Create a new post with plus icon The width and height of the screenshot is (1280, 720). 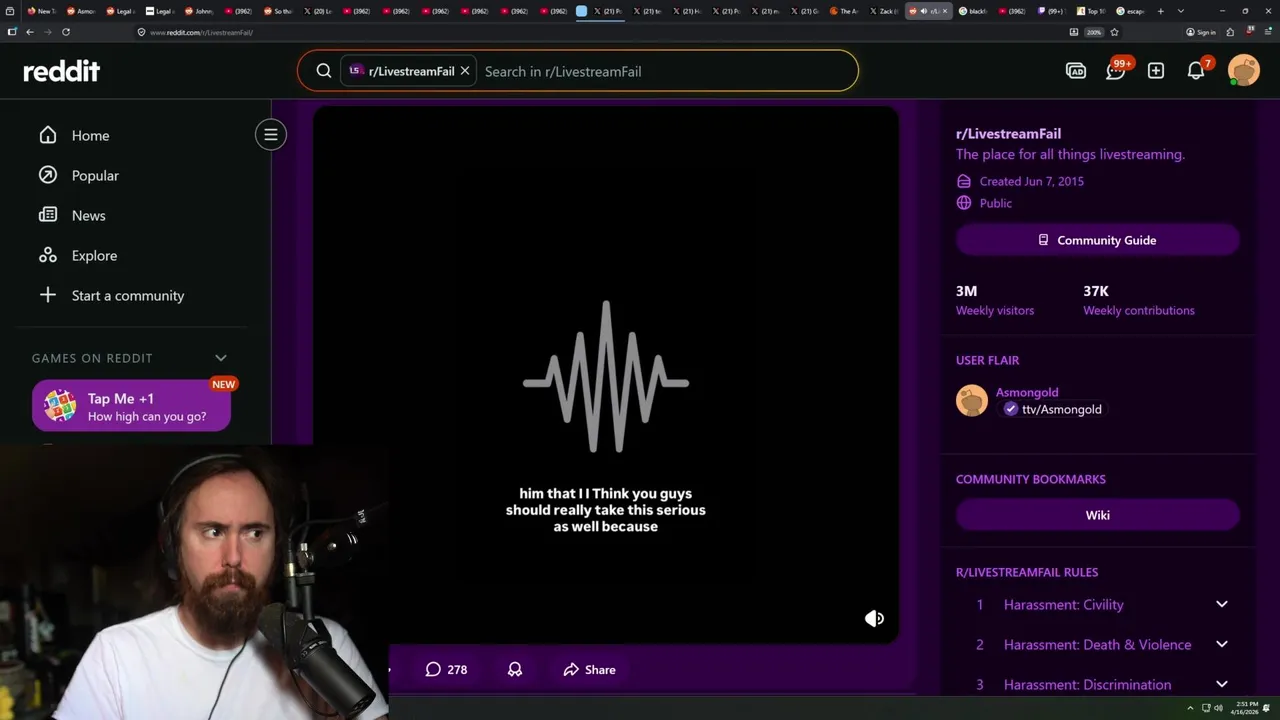click(1156, 71)
